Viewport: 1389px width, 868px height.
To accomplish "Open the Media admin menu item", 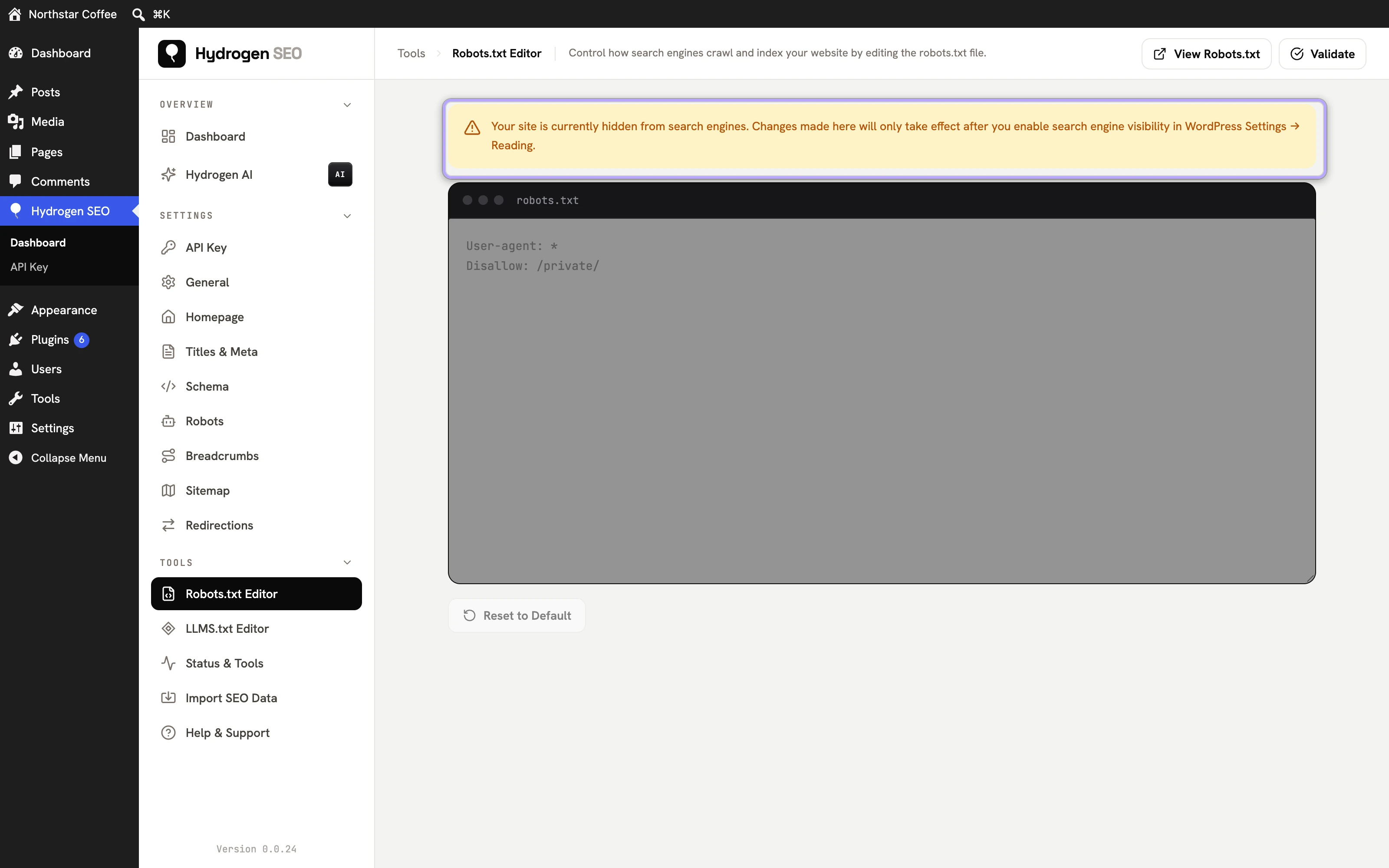I will 69,122.
